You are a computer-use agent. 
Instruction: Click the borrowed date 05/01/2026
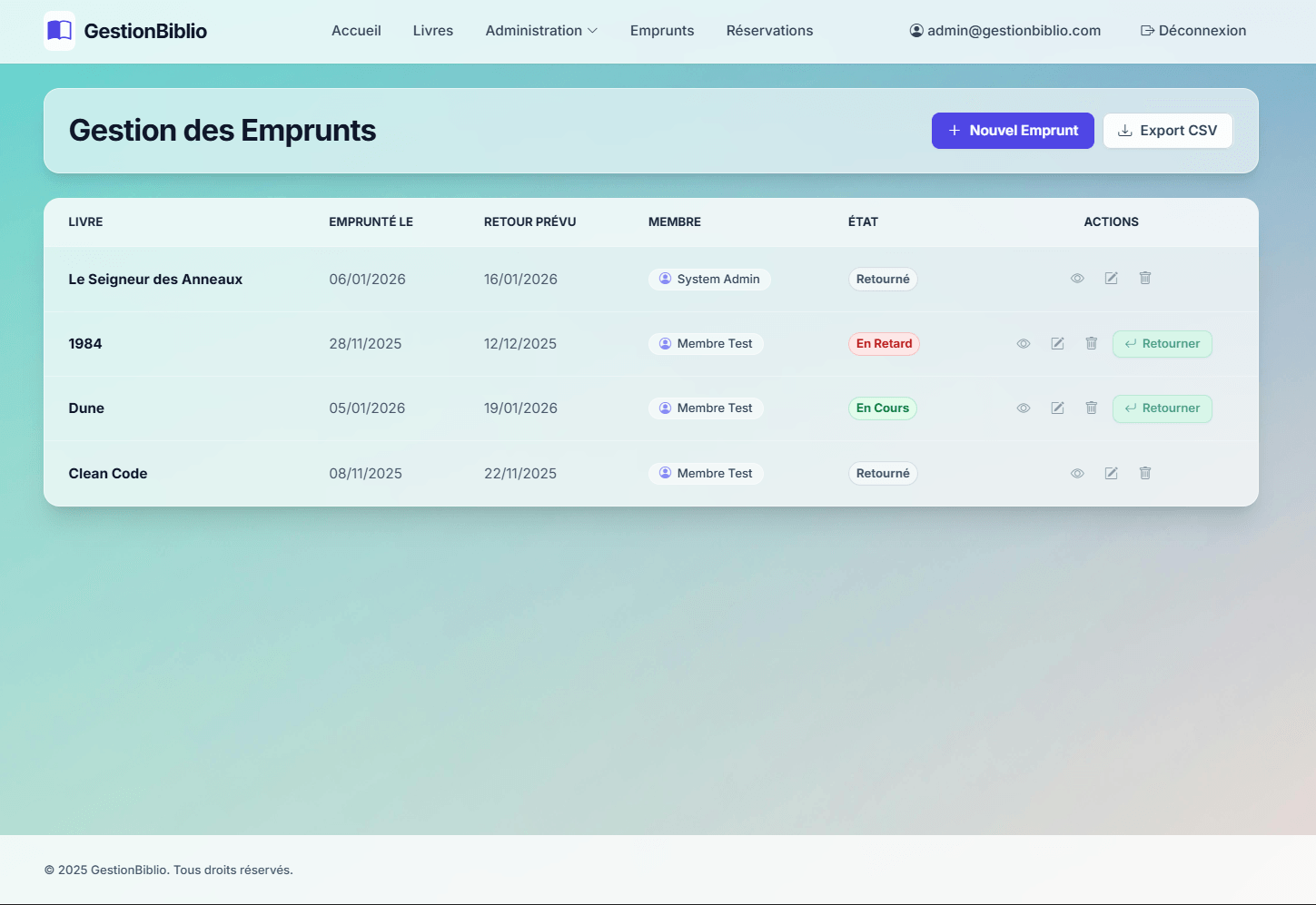click(x=367, y=408)
